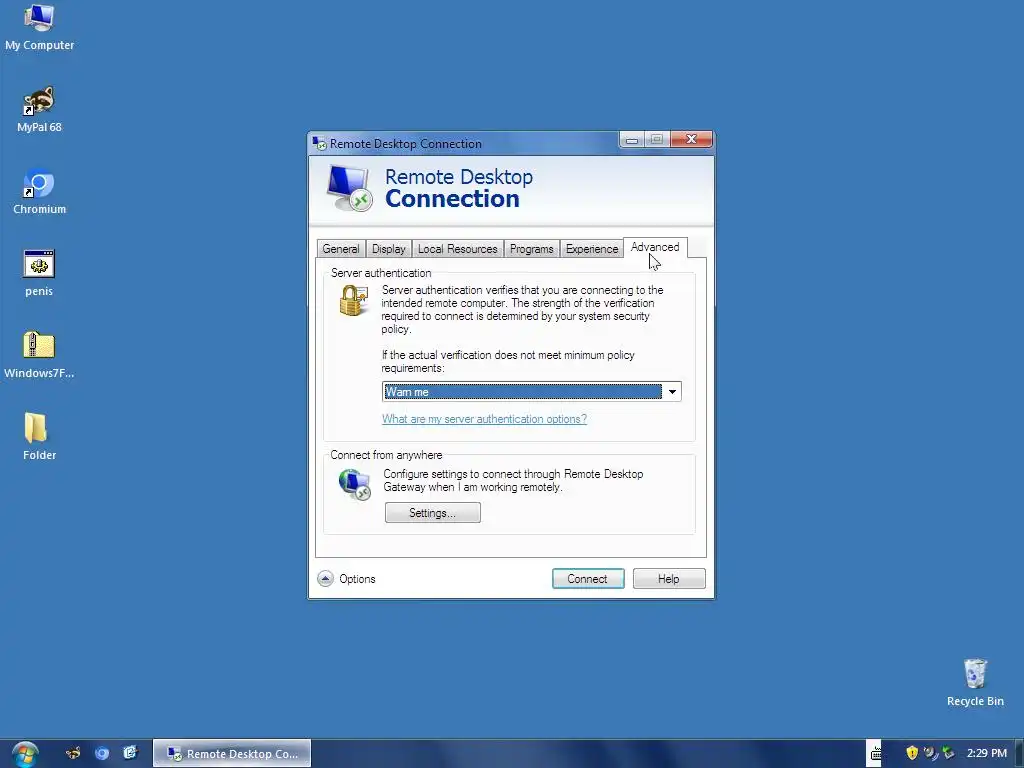This screenshot has width=1024, height=768.
Task: Select the Recycle Bin icon
Action: (x=975, y=683)
